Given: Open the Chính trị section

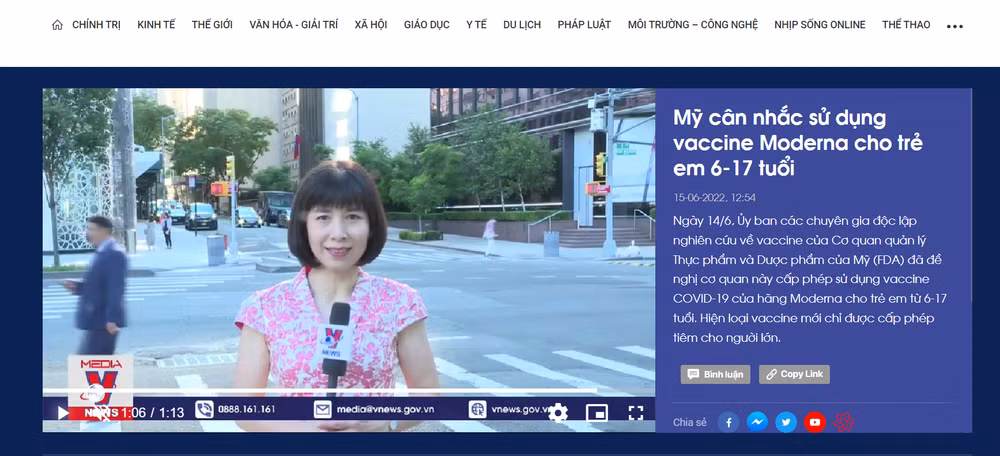Looking at the screenshot, I should pyautogui.click(x=96, y=25).
